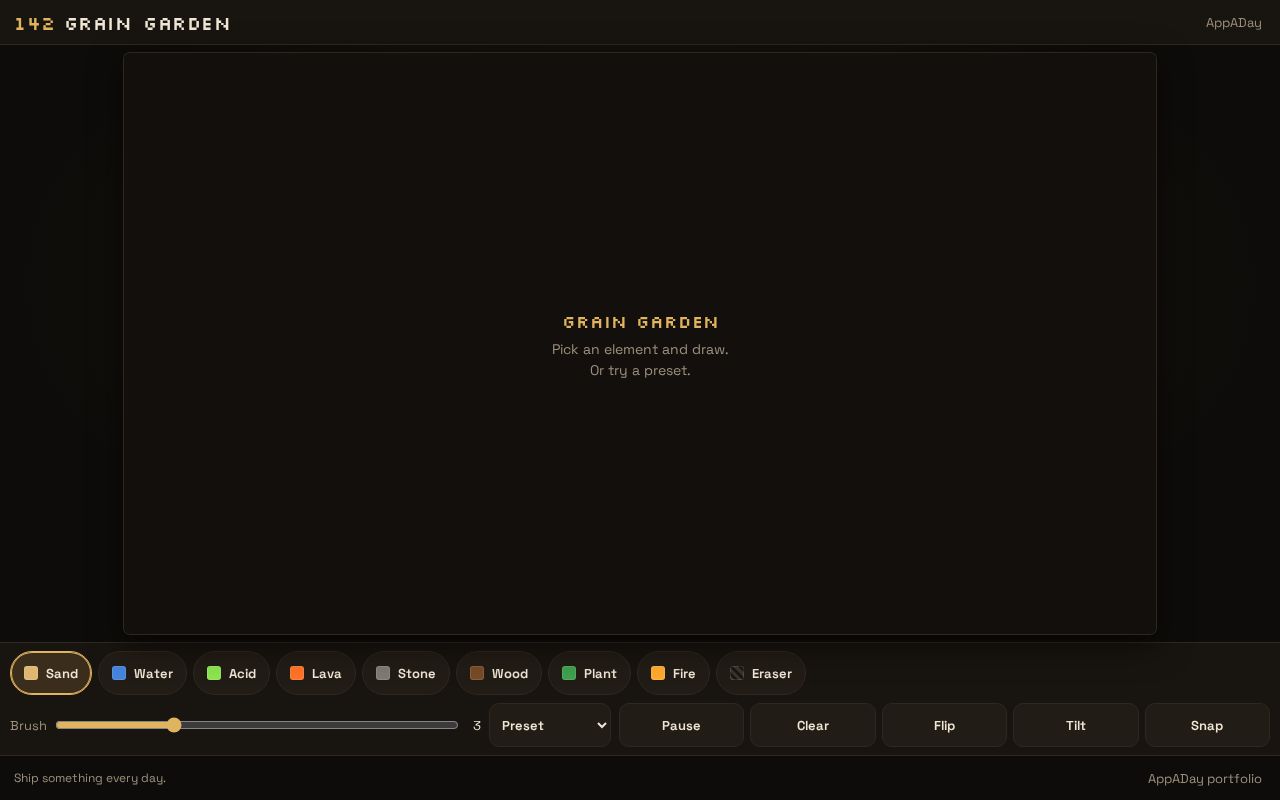Activate the Eraser tool
Image resolution: width=1280 pixels, height=800 pixels.
point(761,673)
